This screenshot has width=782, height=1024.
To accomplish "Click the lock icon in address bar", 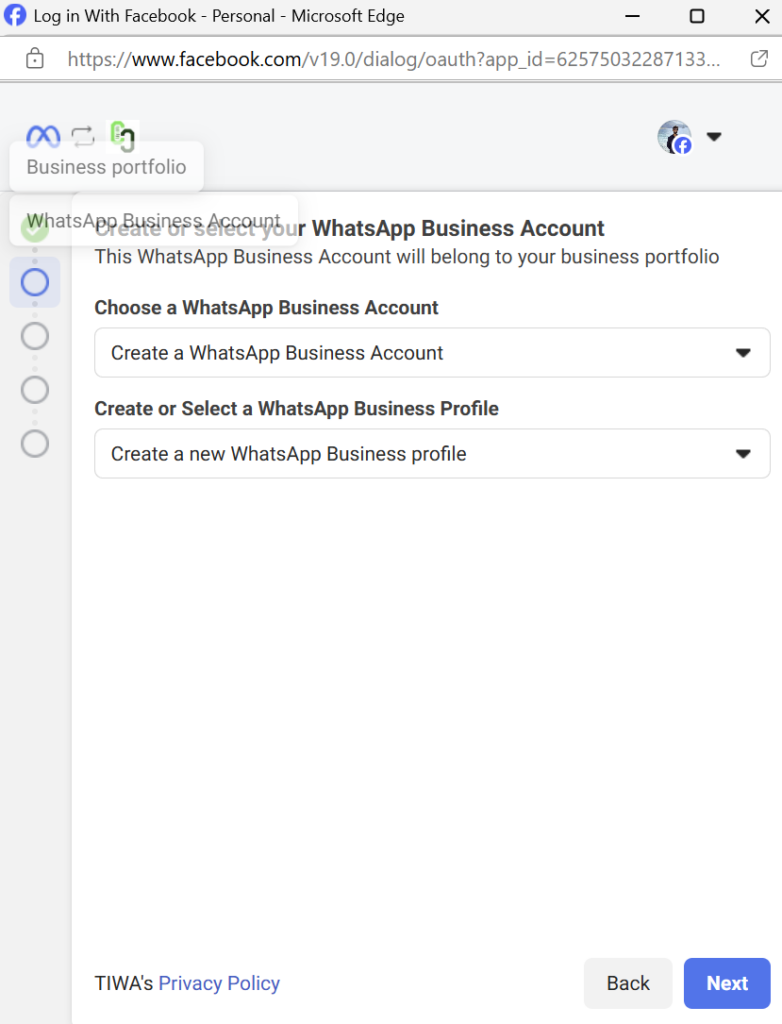I will [35, 59].
